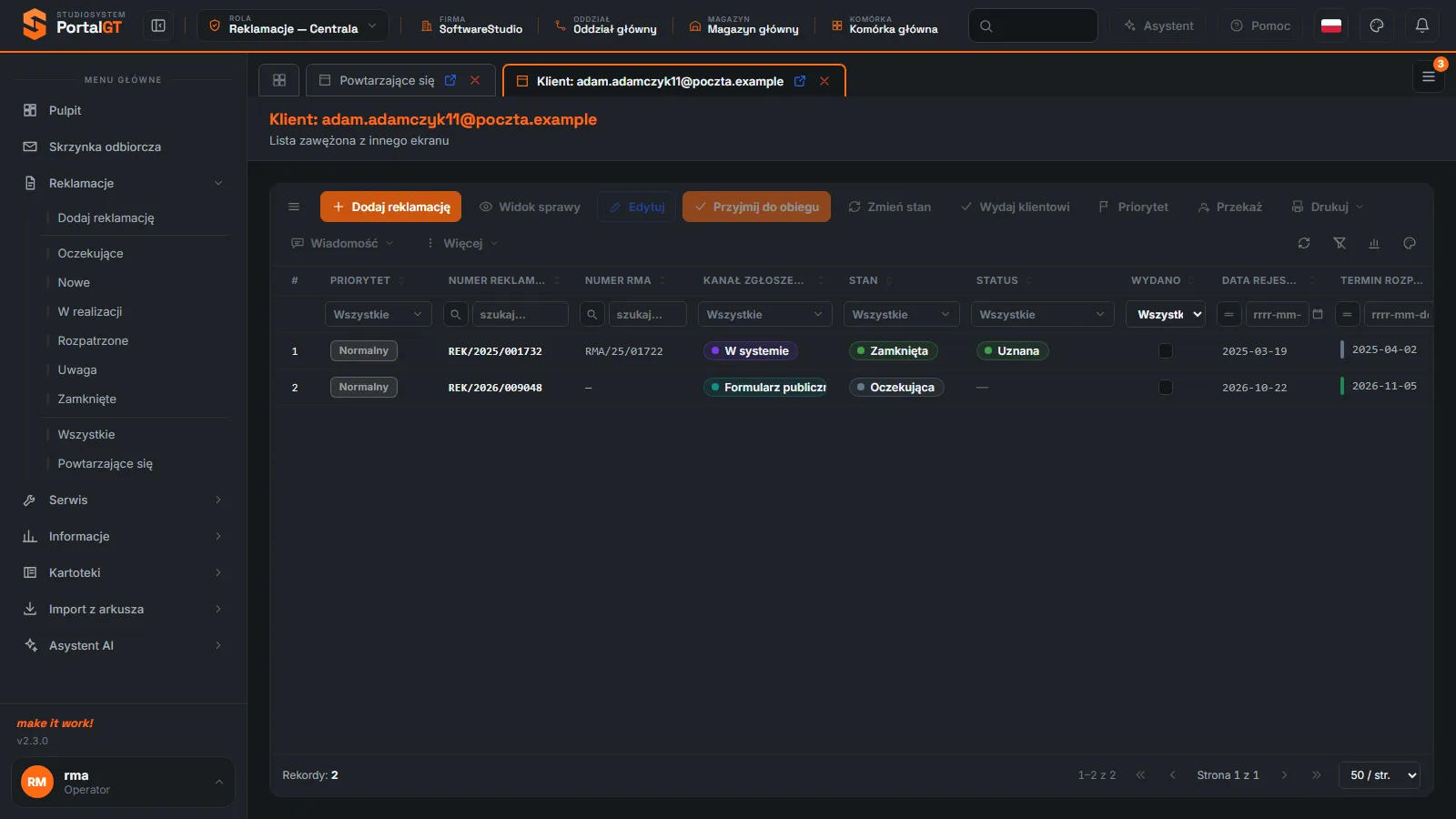Screen dimensions: 1456x819
Task: Tick the Wydano checkbox for REK/2025/001732
Action: (x=1166, y=351)
